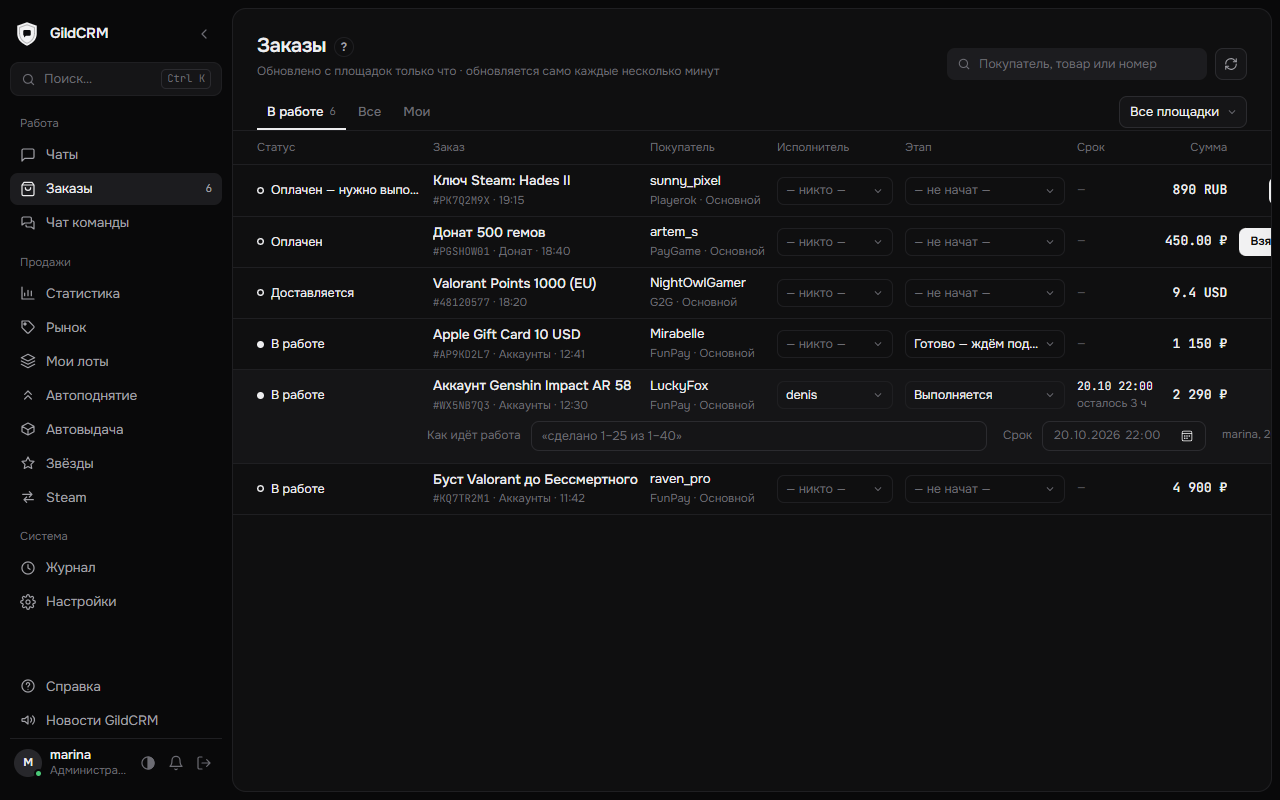Open the Журнал page
Image resolution: width=1280 pixels, height=800 pixels.
(116, 568)
